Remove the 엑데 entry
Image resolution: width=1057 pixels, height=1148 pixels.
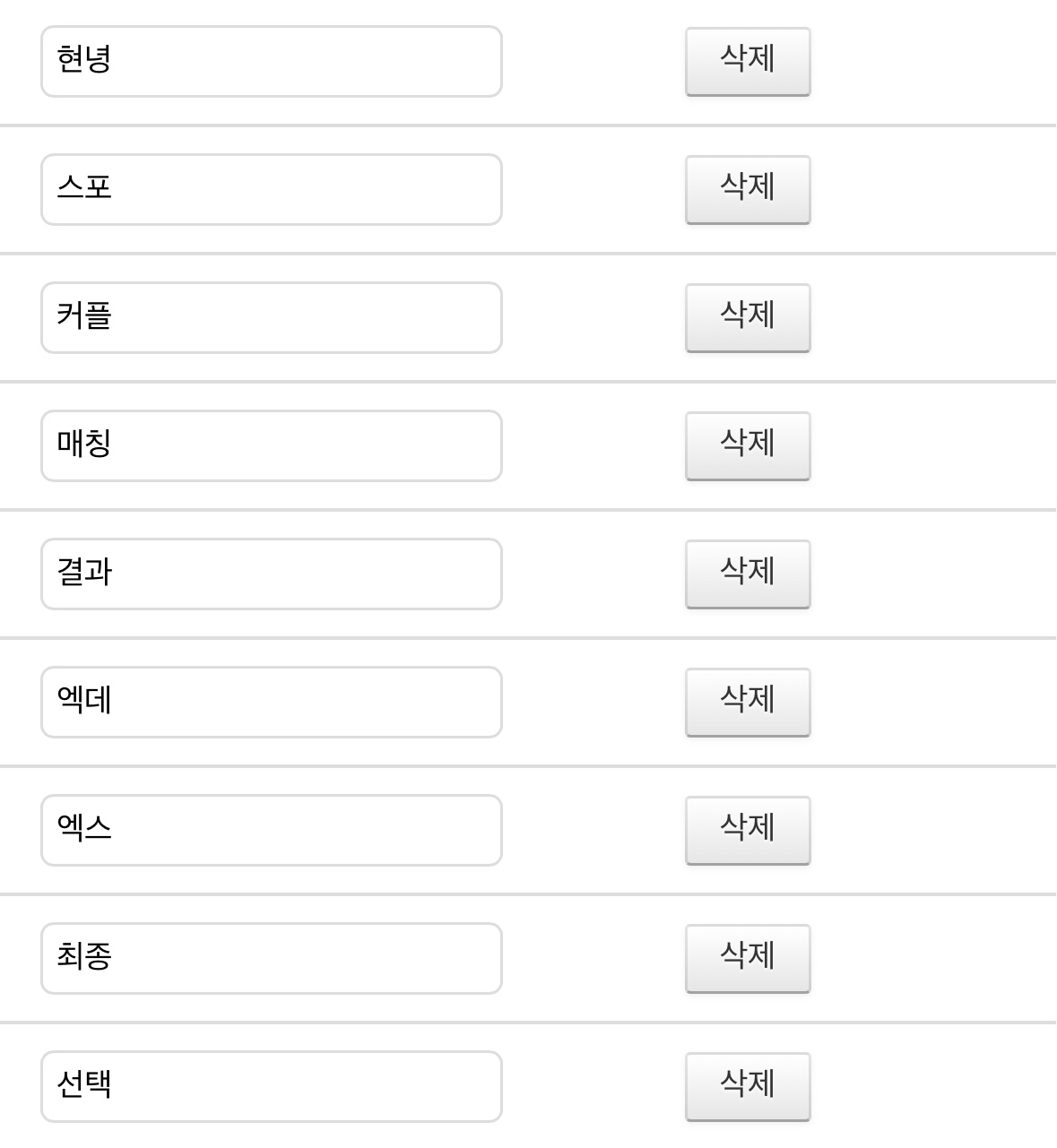(747, 702)
